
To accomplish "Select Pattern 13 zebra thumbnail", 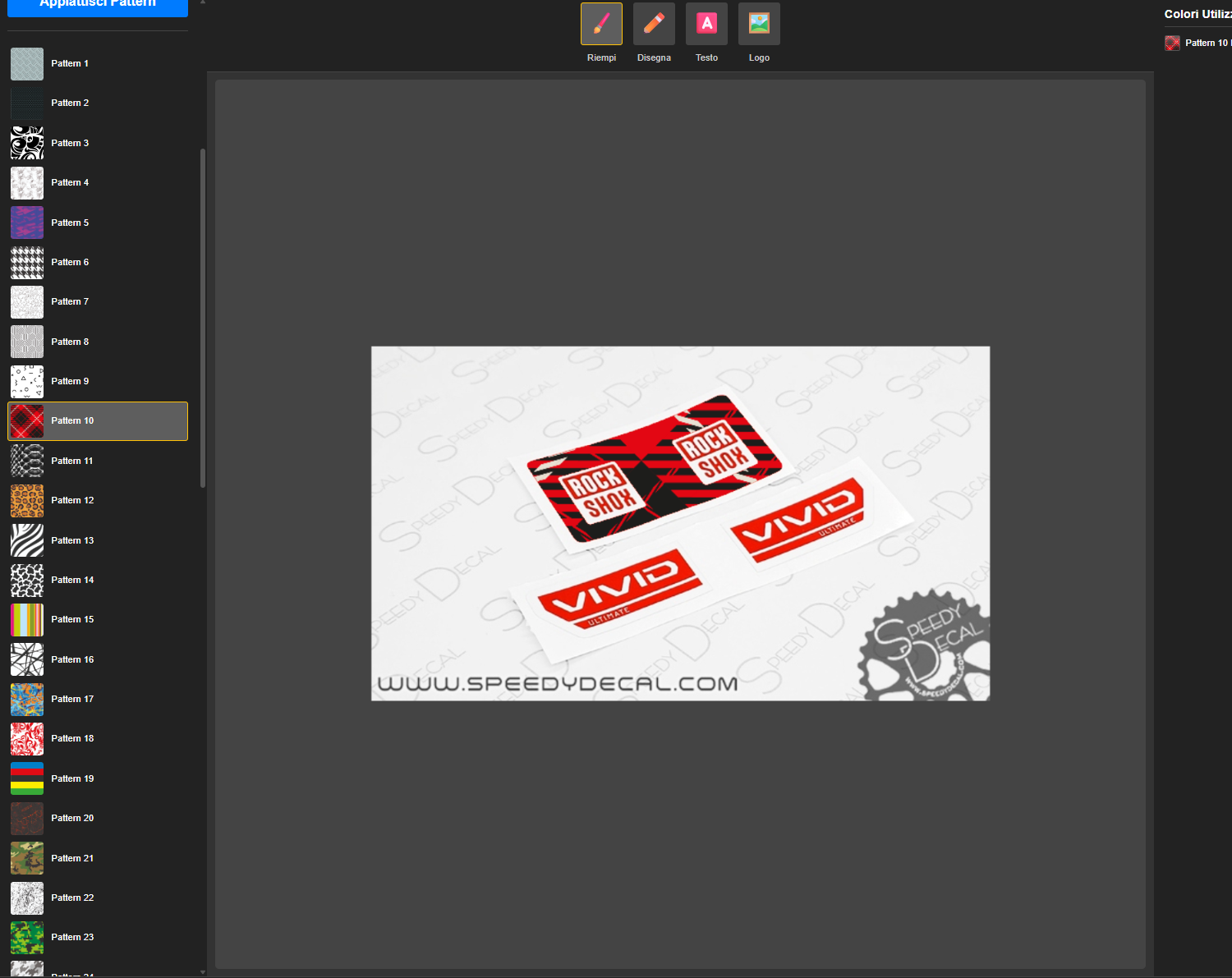I will pyautogui.click(x=27, y=540).
